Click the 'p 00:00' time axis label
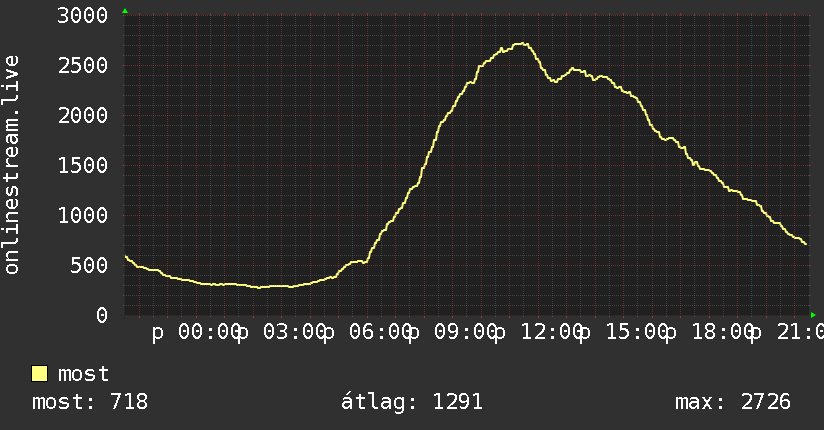 pyautogui.click(x=197, y=333)
